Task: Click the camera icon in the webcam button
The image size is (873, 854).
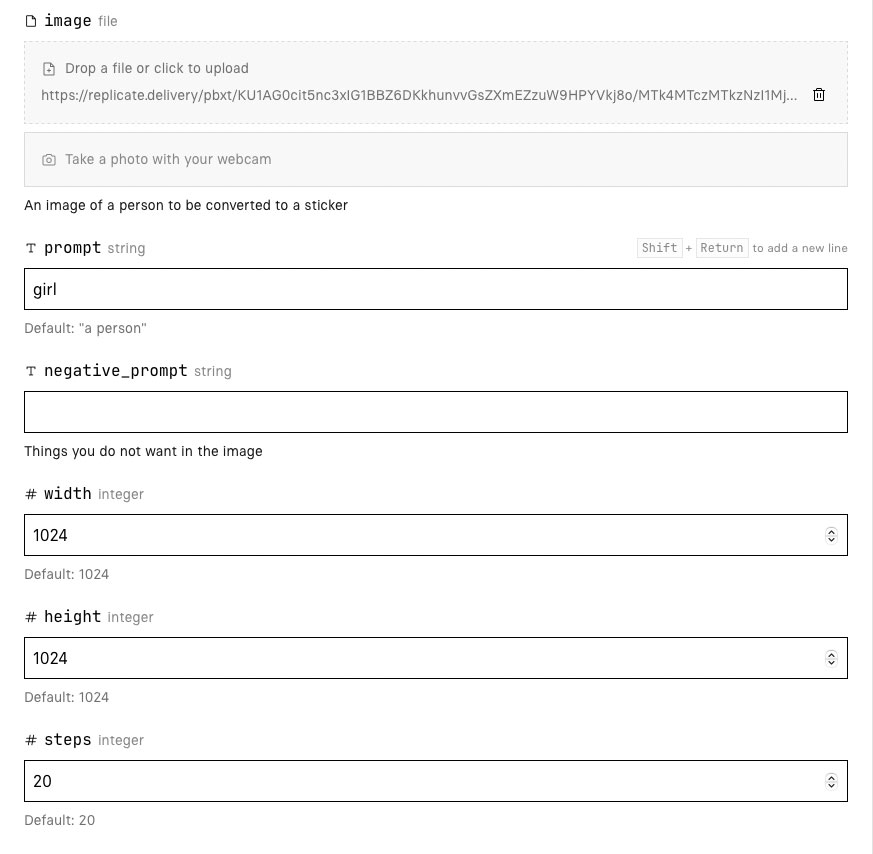Action: [49, 160]
